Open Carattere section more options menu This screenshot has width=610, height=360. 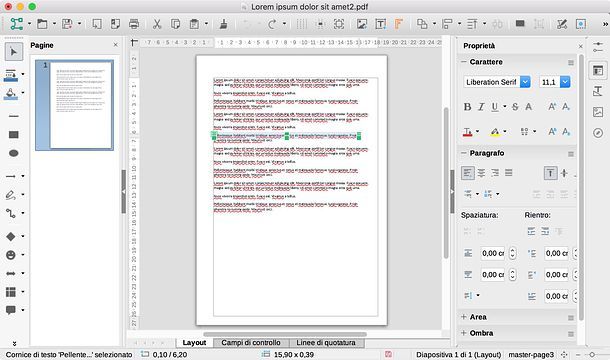click(x=571, y=62)
